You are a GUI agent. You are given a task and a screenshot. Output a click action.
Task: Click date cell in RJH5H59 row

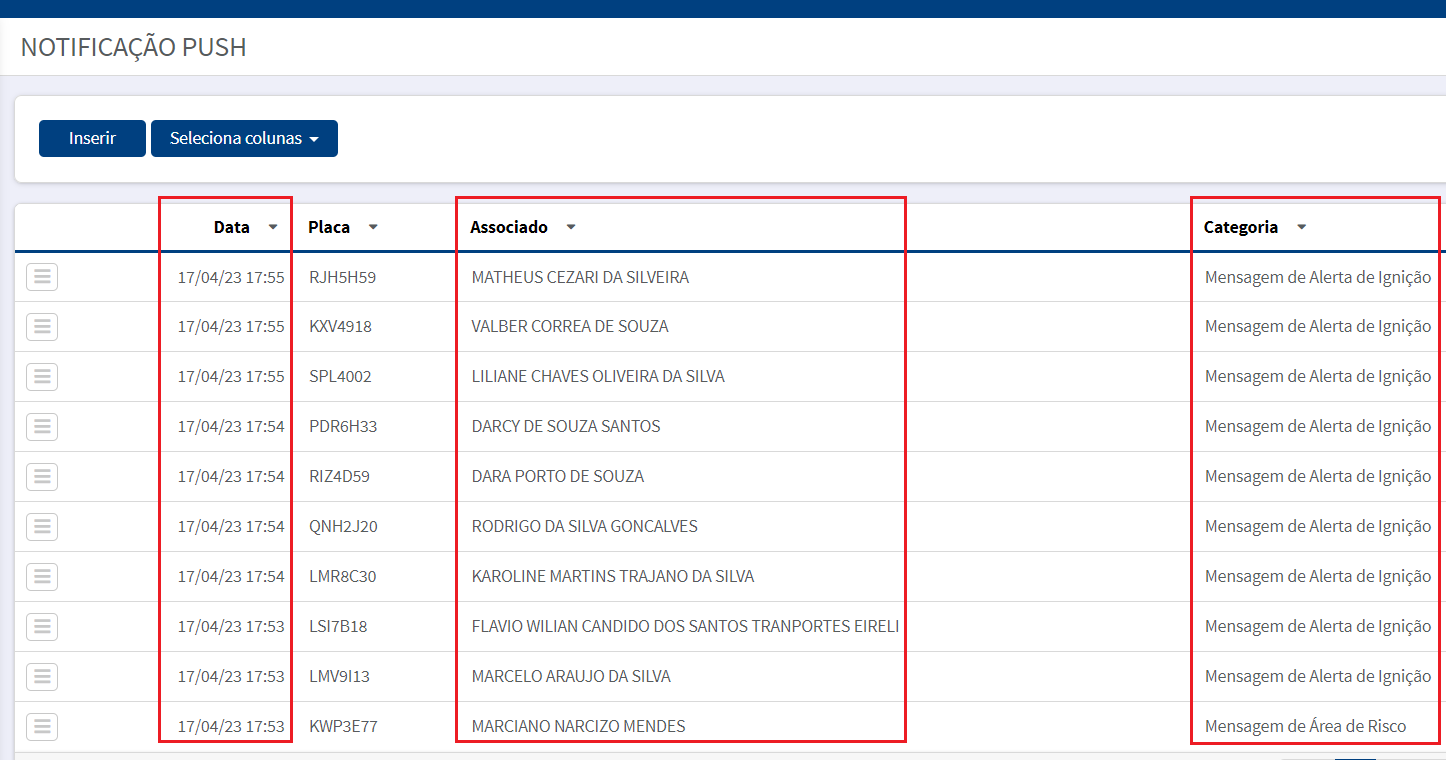coord(231,277)
